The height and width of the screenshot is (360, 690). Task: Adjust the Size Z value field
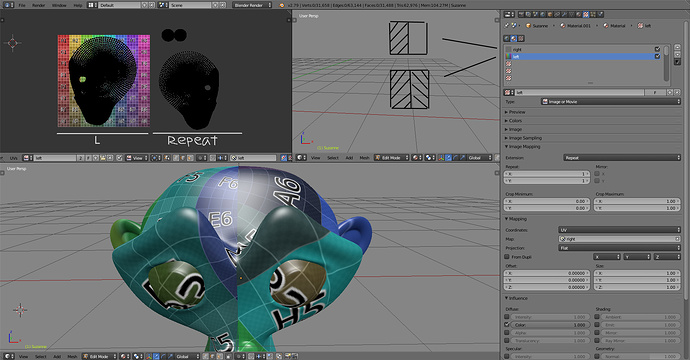(x=638, y=287)
